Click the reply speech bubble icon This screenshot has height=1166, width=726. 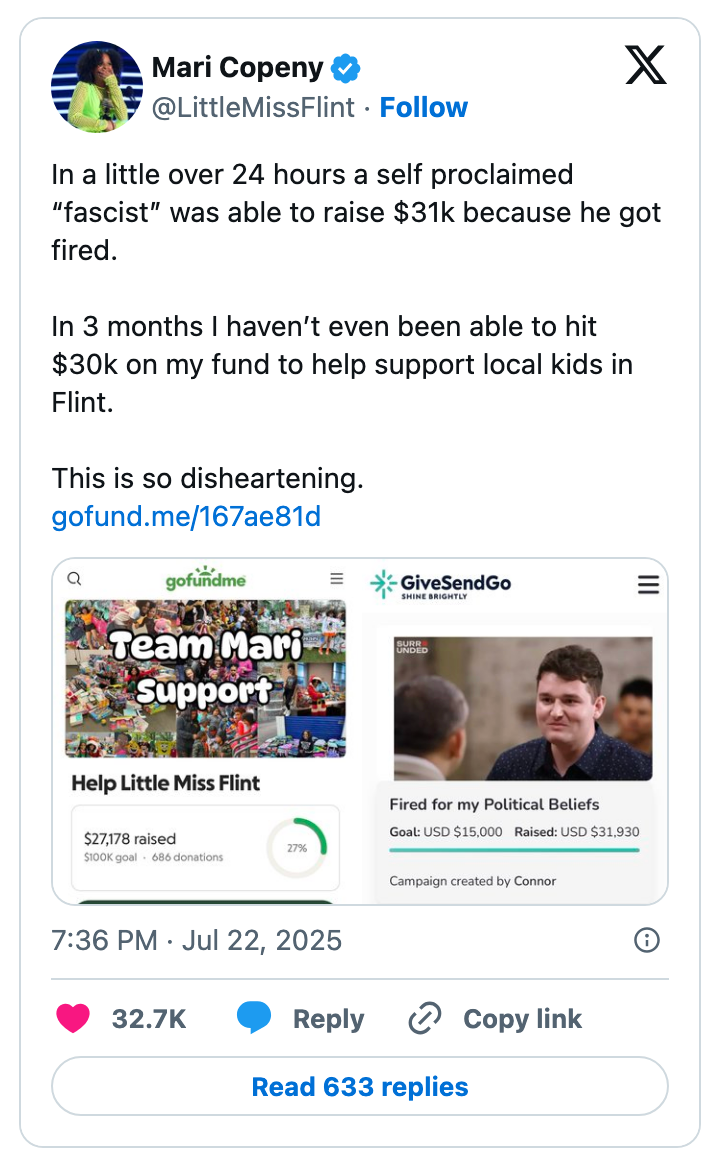pos(254,1019)
